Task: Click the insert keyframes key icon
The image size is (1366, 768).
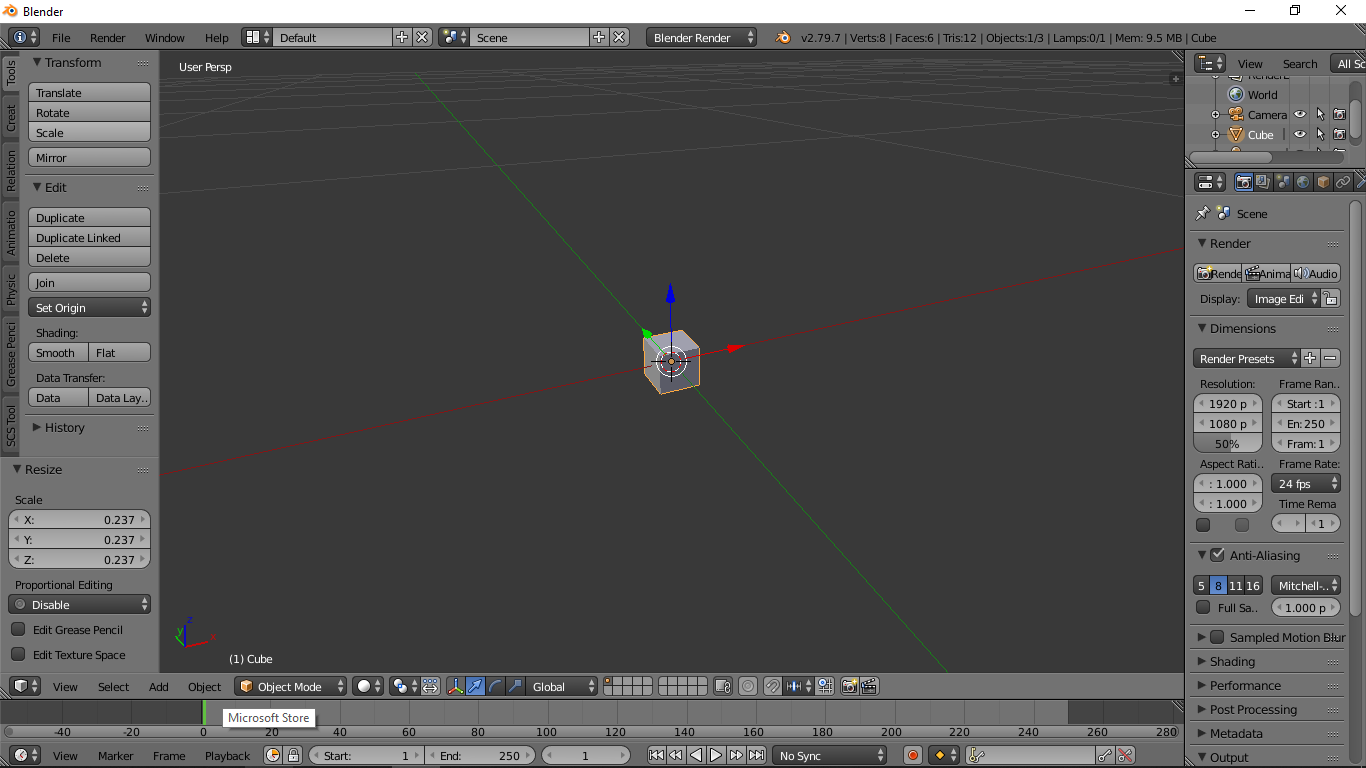Action: [1105, 755]
